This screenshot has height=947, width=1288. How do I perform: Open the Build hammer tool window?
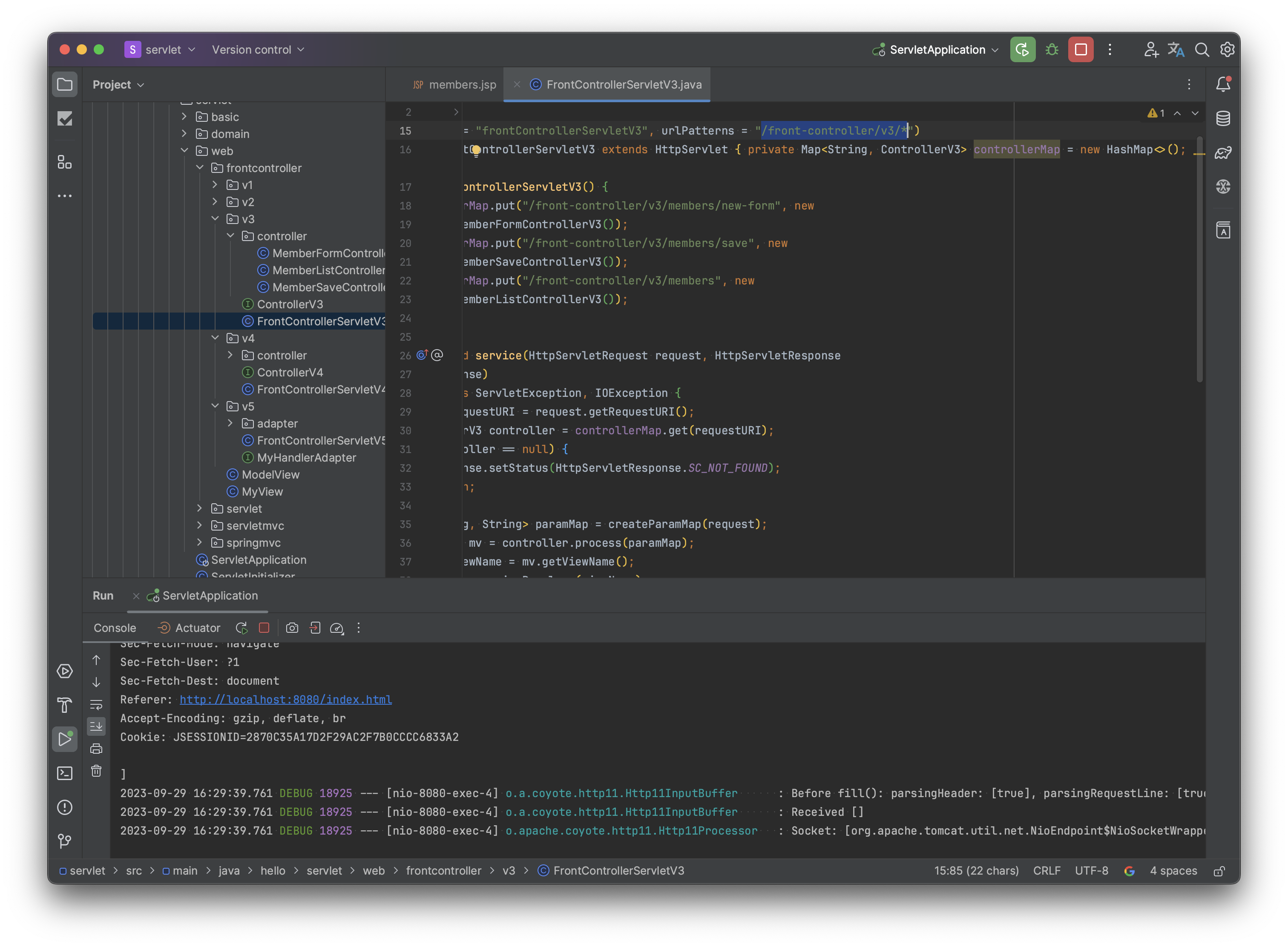click(65, 705)
